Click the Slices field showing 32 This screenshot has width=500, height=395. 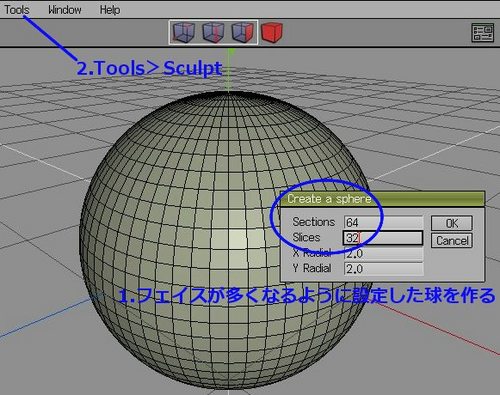click(383, 238)
